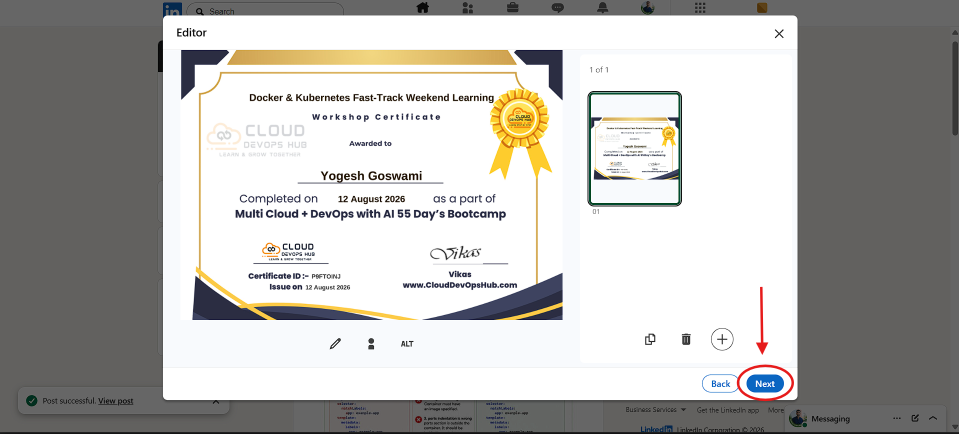959x434 pixels.
Task: Click the Premium gold square icon
Action: 762,8
